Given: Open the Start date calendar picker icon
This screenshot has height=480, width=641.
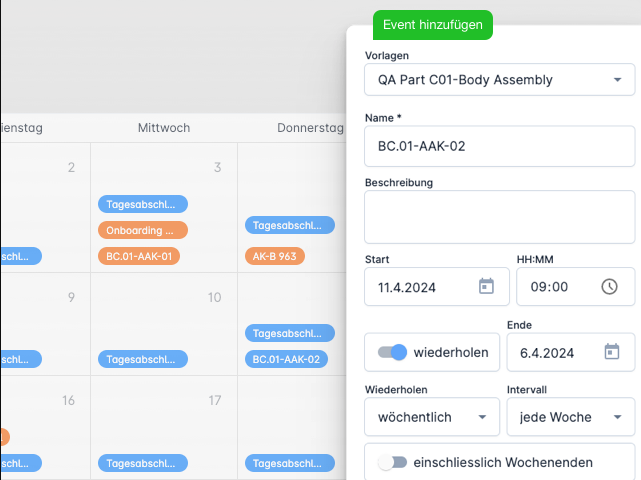Looking at the screenshot, I should point(487,286).
